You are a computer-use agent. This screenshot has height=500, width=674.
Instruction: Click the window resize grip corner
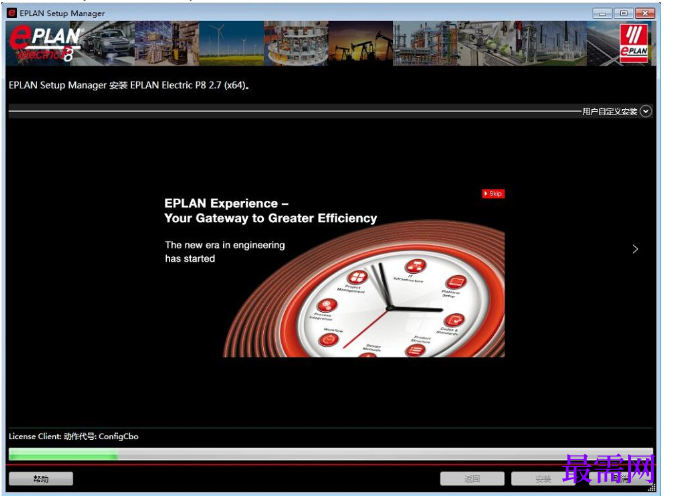652,487
